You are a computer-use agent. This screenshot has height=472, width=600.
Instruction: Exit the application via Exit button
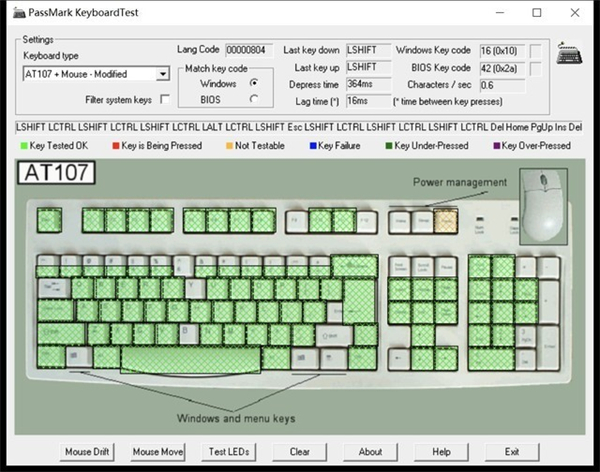coord(512,451)
